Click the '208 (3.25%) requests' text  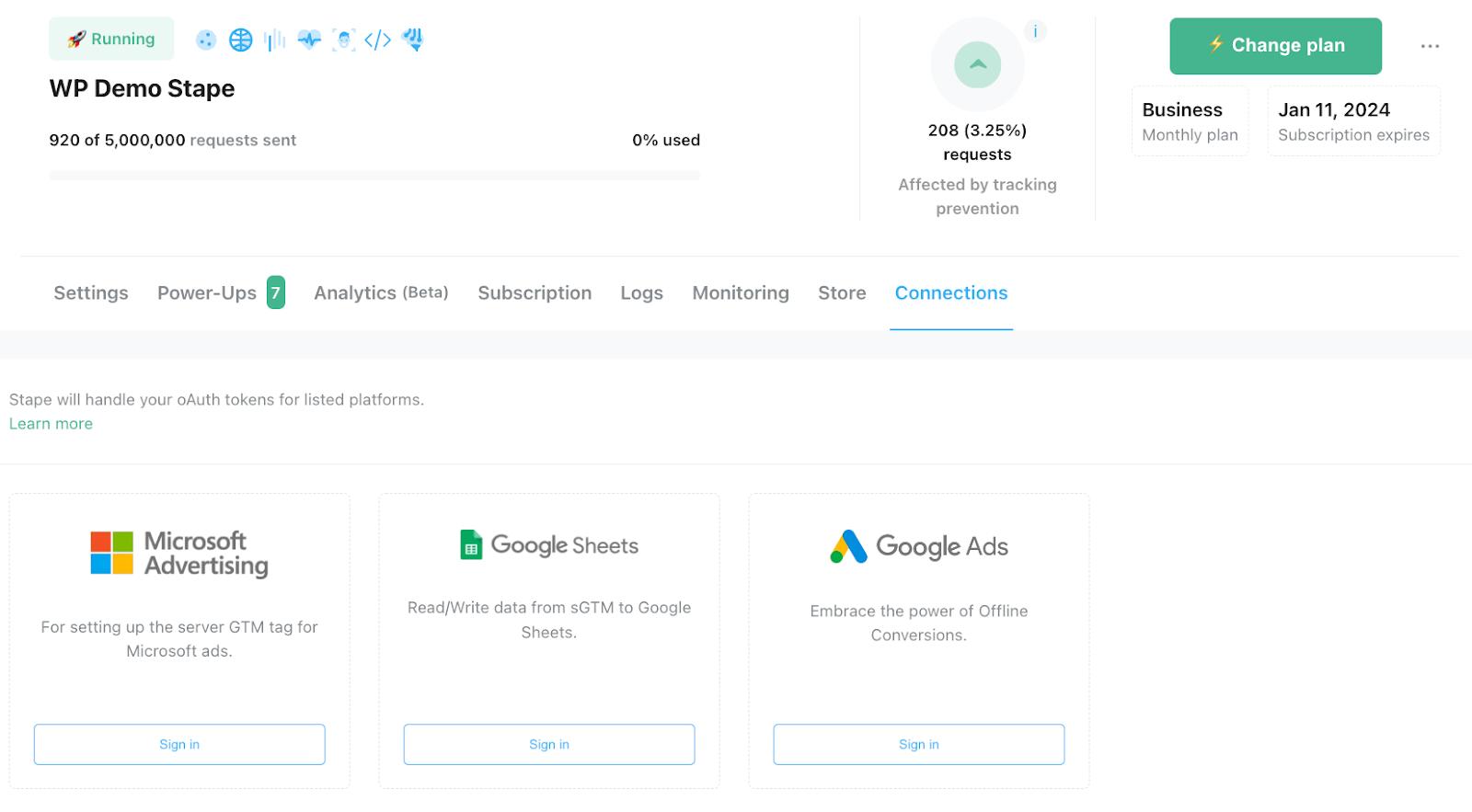point(977,143)
